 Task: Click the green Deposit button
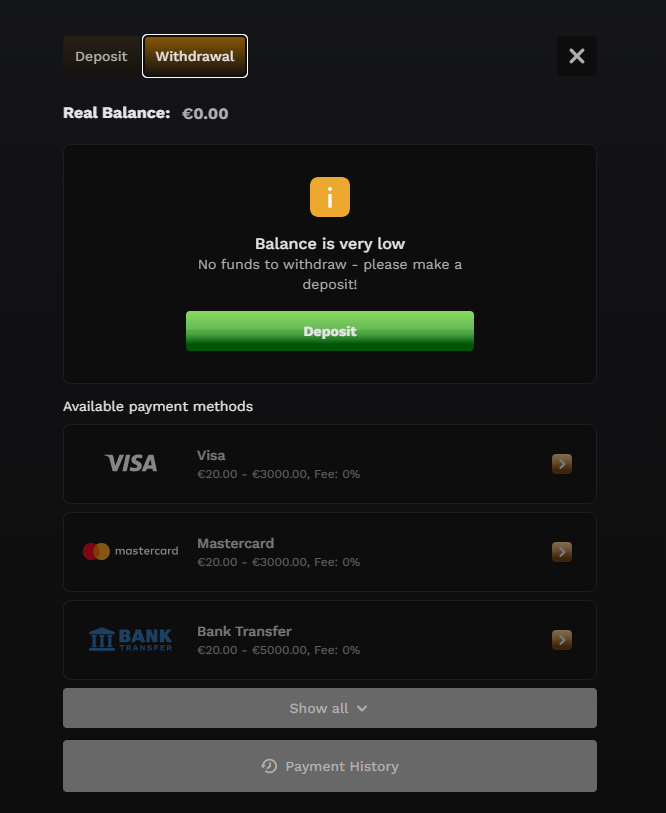(x=330, y=331)
